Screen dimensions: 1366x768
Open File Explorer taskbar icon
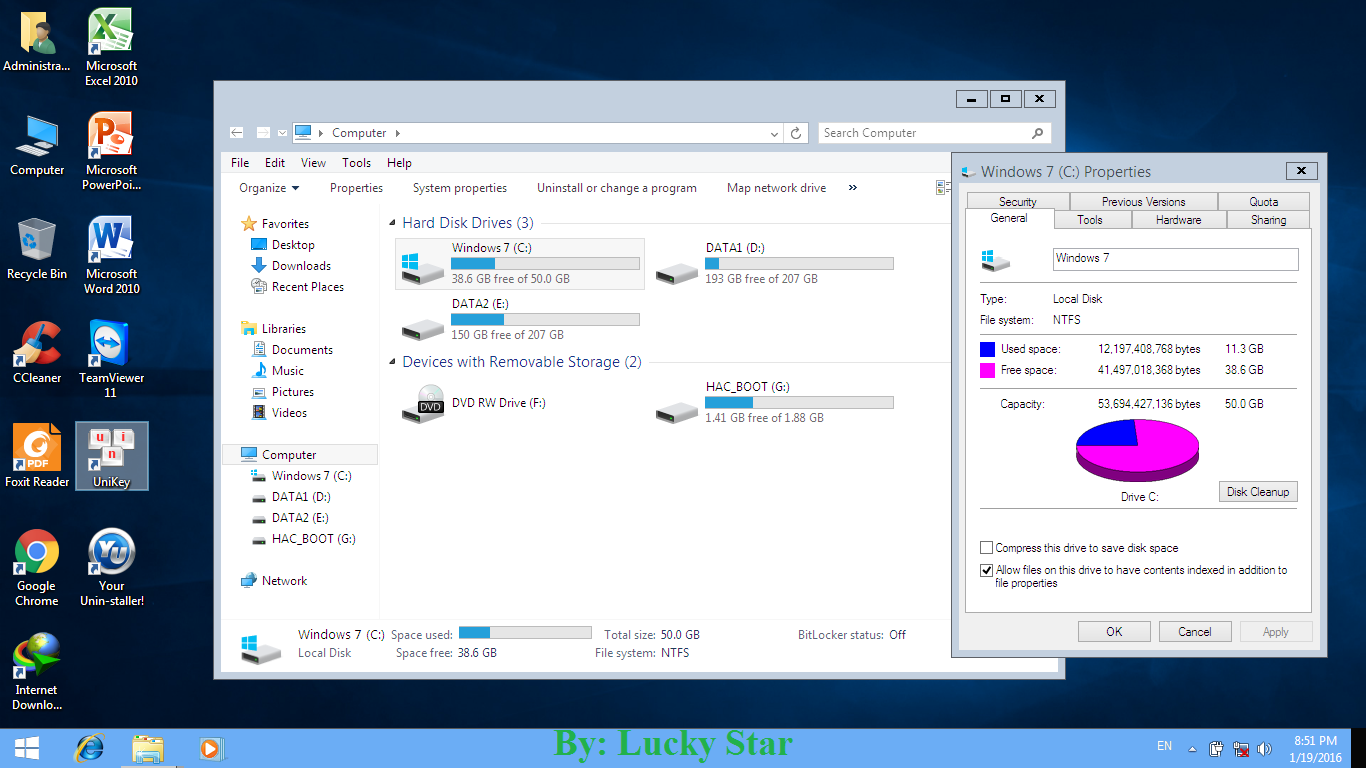coord(148,748)
